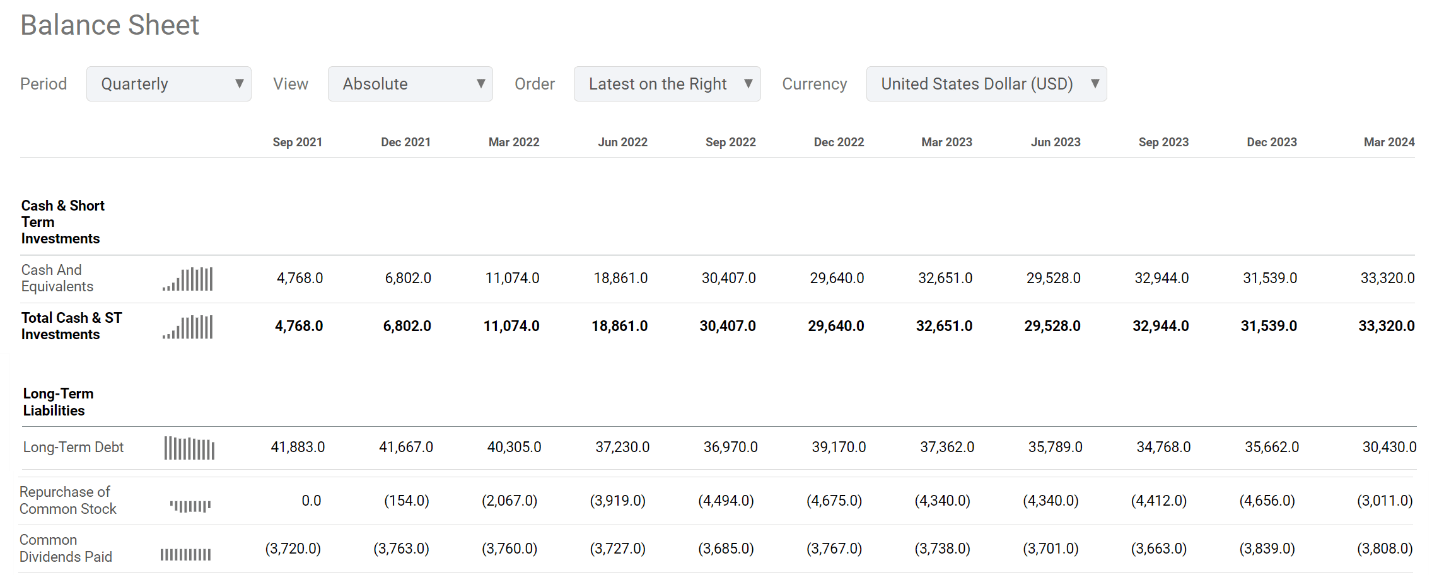Click the Mar 2024 column header
This screenshot has width=1432, height=575.
[x=1389, y=142]
